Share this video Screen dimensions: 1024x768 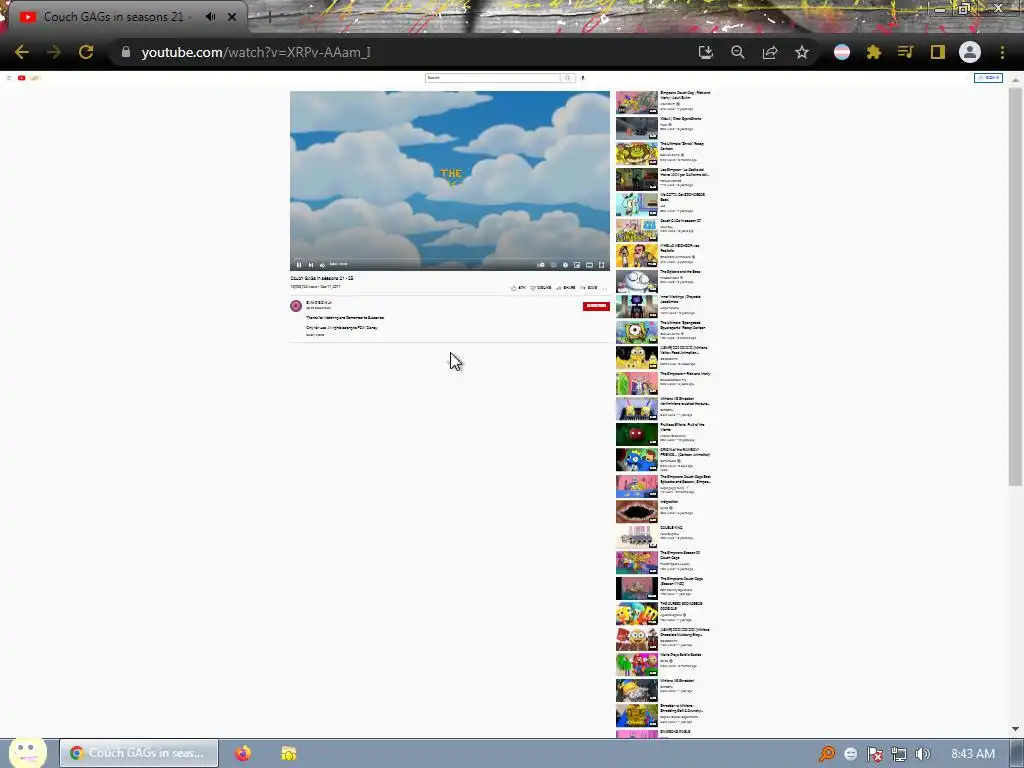pyautogui.click(x=566, y=287)
